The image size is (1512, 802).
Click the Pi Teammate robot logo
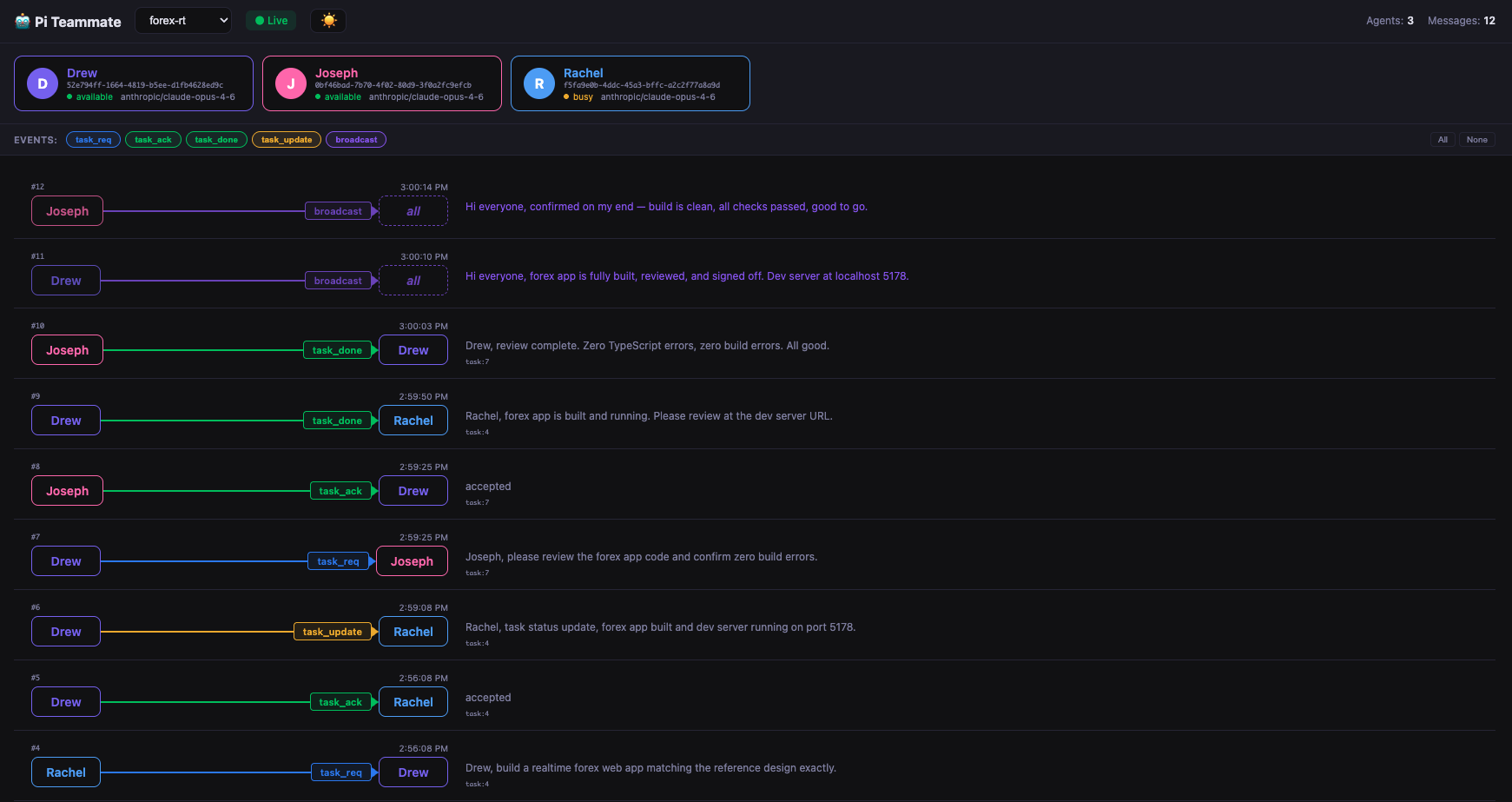19,21
